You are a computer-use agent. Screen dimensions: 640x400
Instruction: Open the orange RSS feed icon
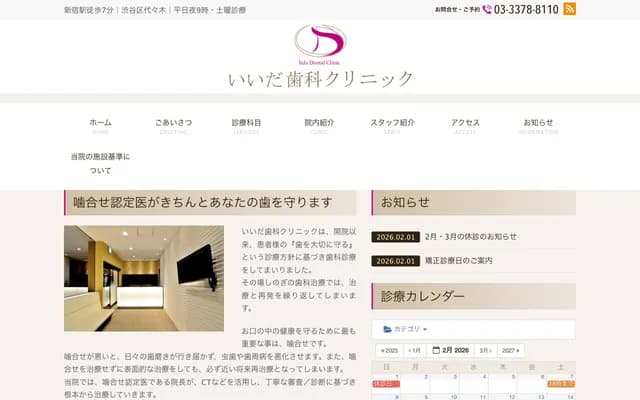tap(569, 9)
